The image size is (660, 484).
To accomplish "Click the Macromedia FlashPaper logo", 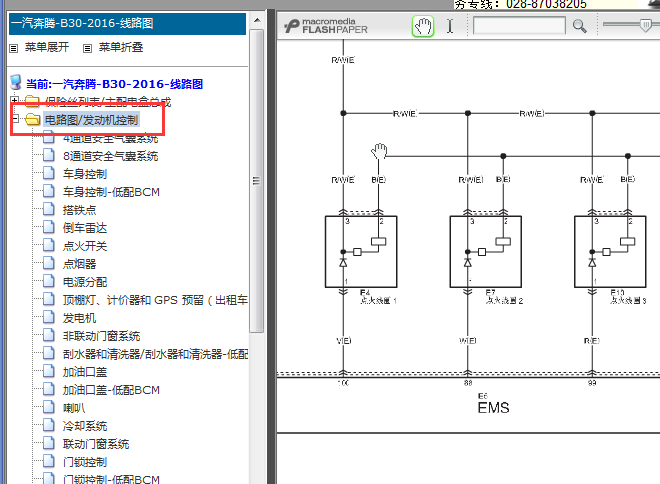I will coord(325,26).
